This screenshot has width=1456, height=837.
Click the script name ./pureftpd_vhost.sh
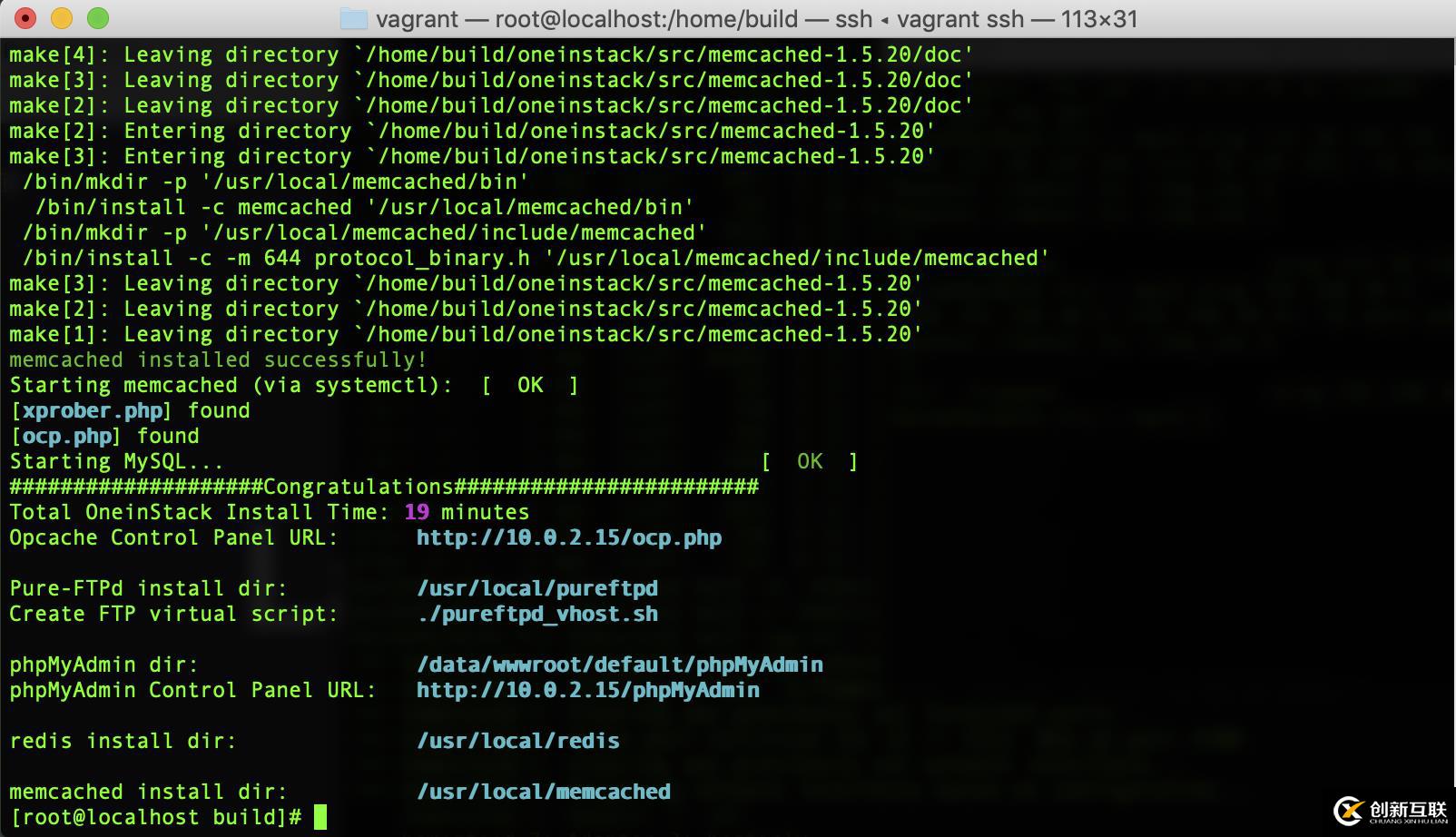coord(537,614)
